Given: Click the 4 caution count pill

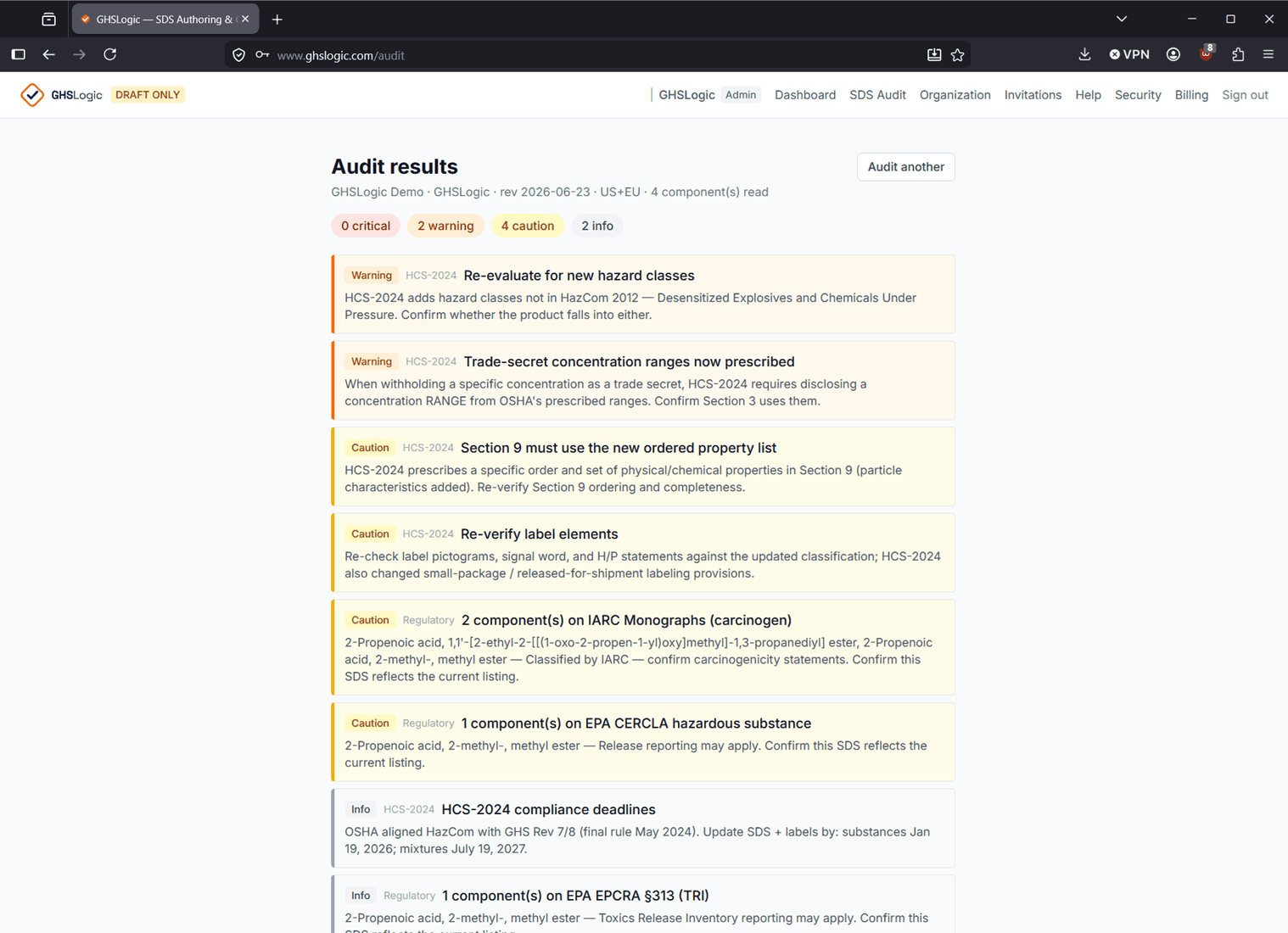Looking at the screenshot, I should [527, 226].
